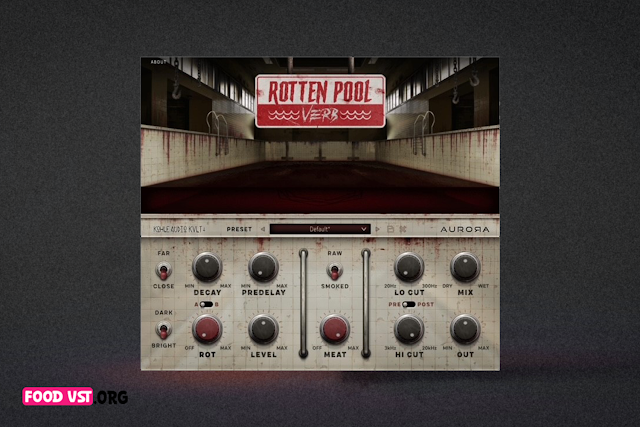Click the Aurora logo
Viewport: 640px width, 427px height.
pyautogui.click(x=465, y=229)
